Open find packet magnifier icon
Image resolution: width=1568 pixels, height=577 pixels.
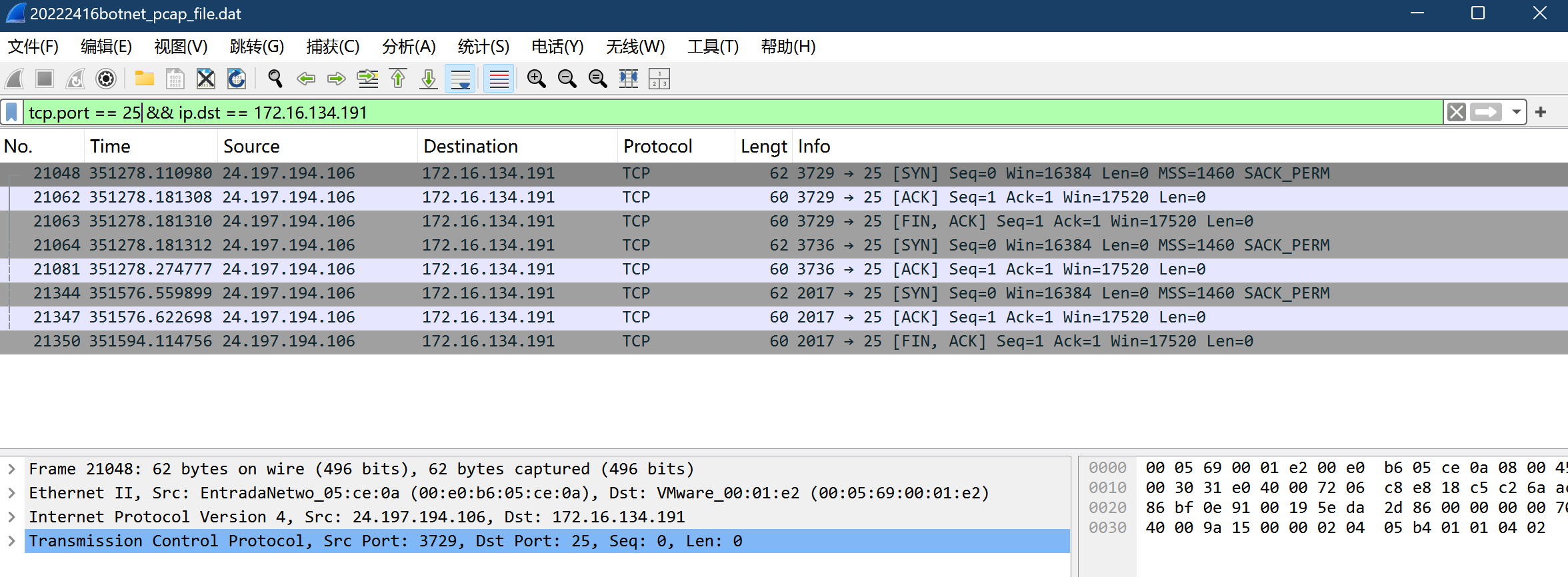pos(275,79)
